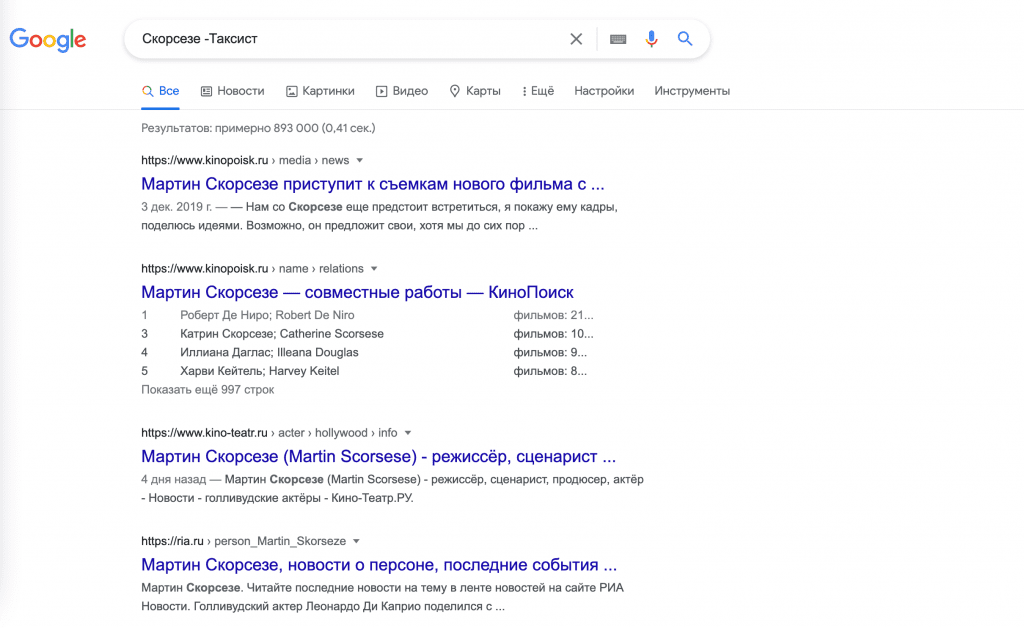
Task: Expand the arrow next to kinopoisk media news URL
Action: click(x=360, y=160)
